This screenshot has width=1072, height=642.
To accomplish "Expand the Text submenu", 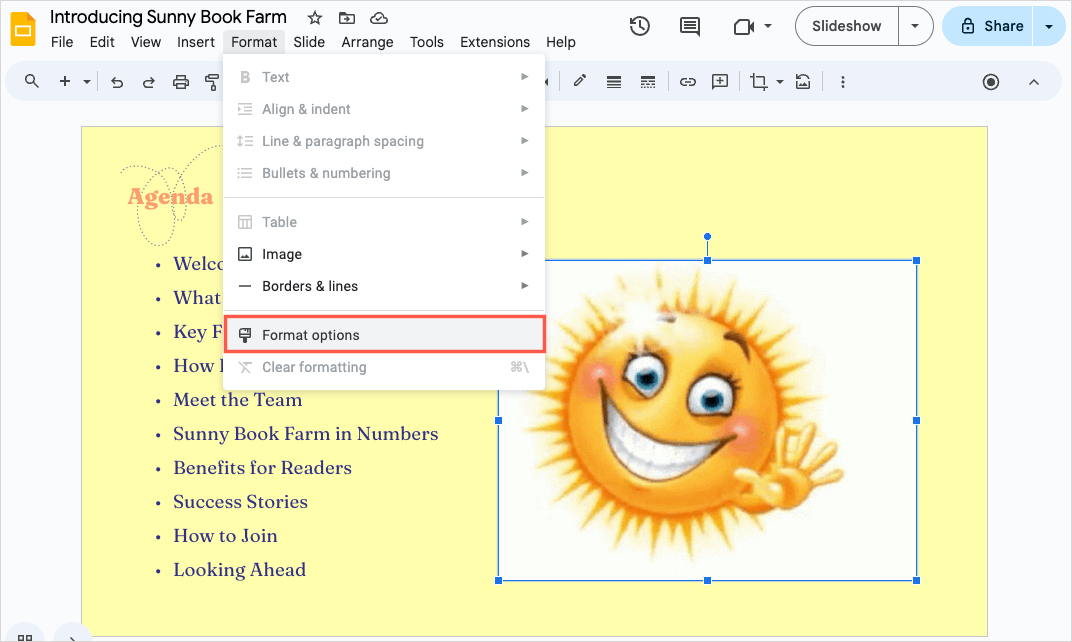I will coord(525,77).
